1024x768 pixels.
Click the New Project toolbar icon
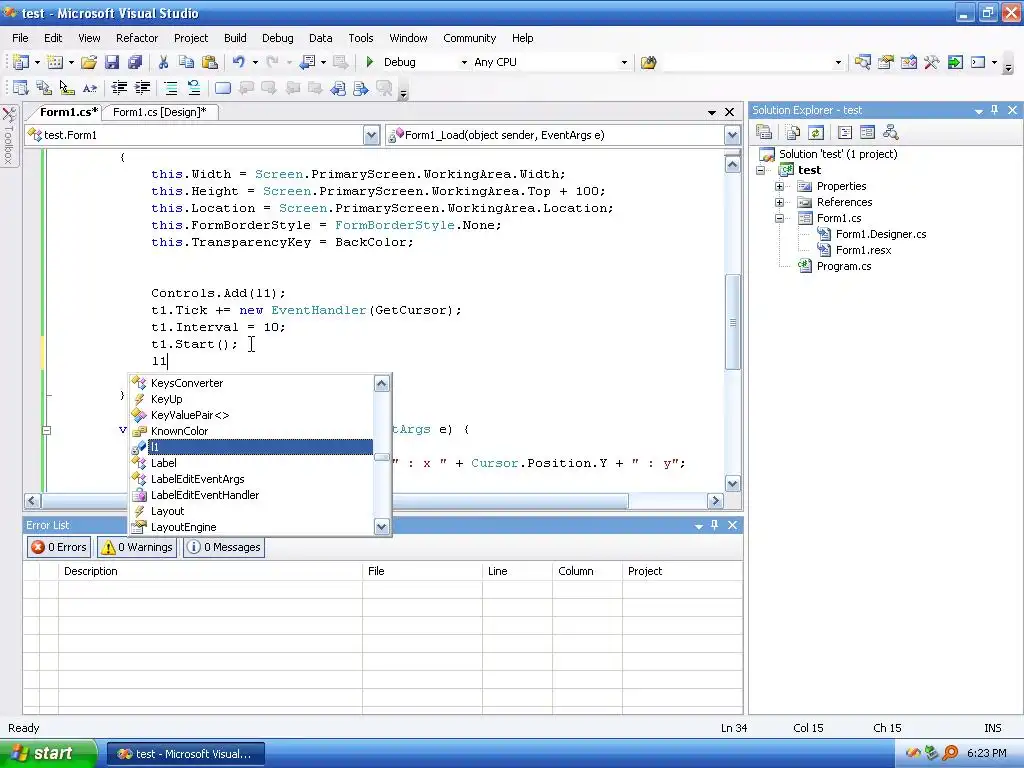21,62
